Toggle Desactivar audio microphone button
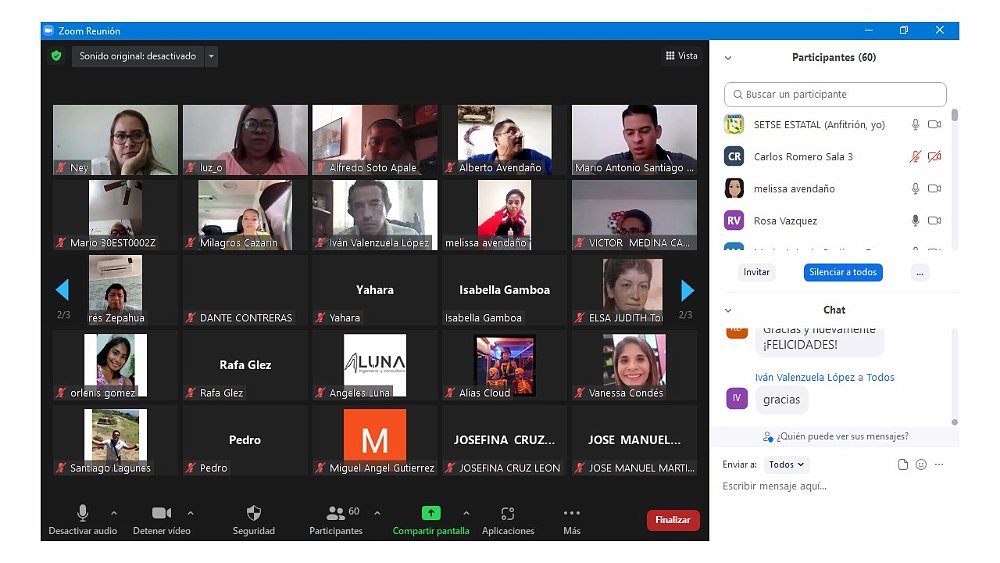Viewport: 1000px width, 563px height. 82,513
